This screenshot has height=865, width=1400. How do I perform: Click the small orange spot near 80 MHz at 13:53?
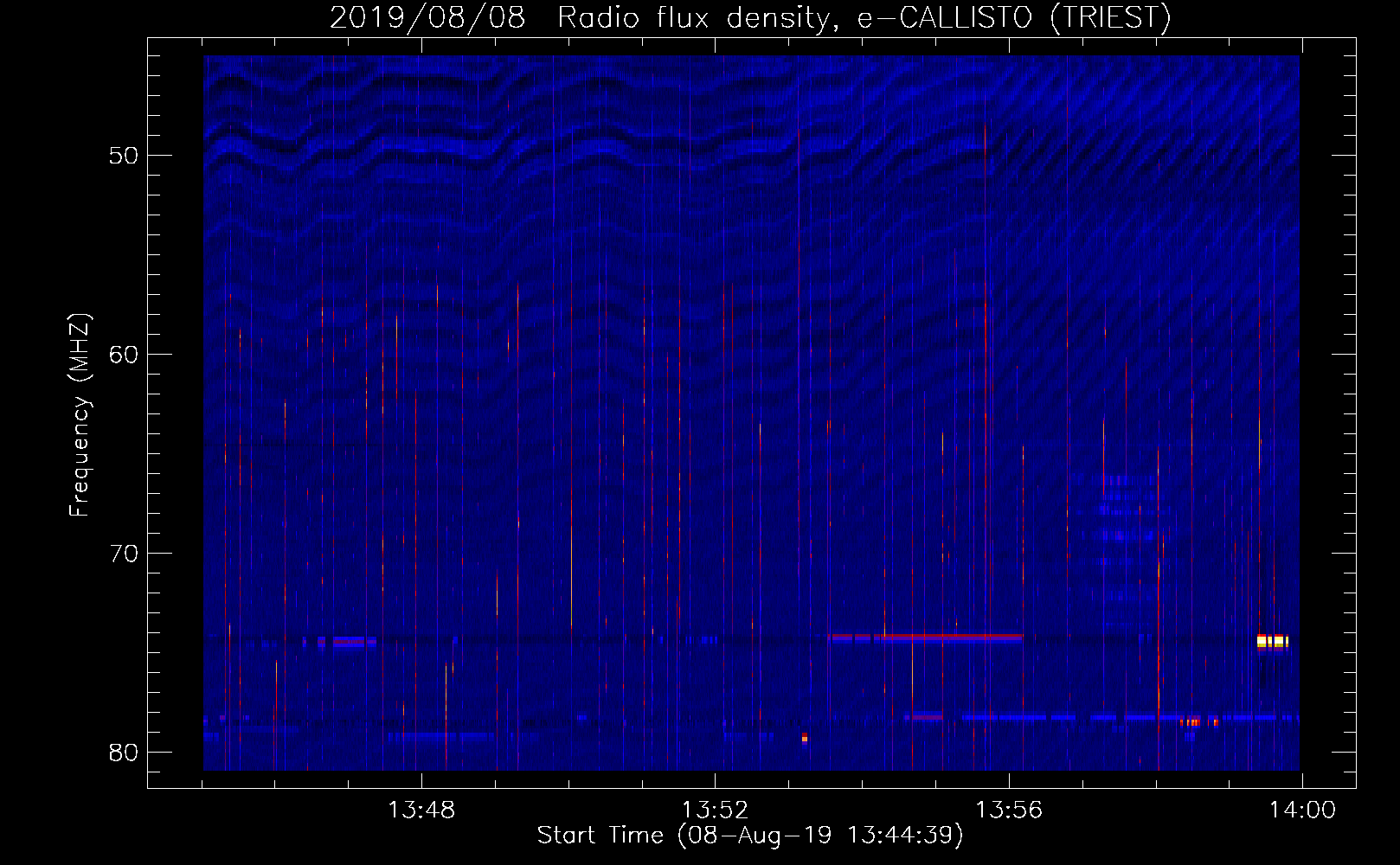(805, 738)
